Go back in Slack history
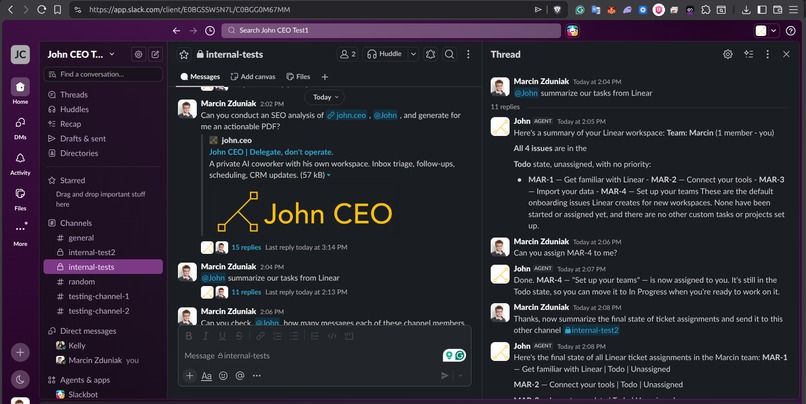Image resolution: width=806 pixels, height=404 pixels. (176, 31)
